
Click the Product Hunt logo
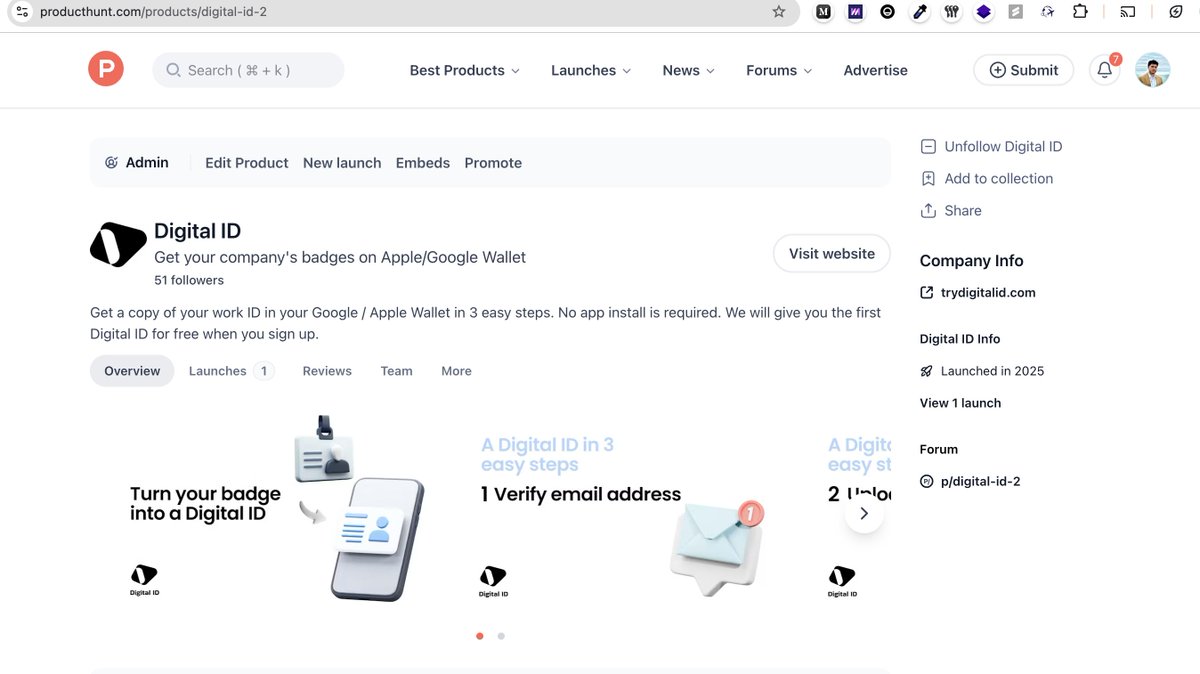pyautogui.click(x=106, y=69)
